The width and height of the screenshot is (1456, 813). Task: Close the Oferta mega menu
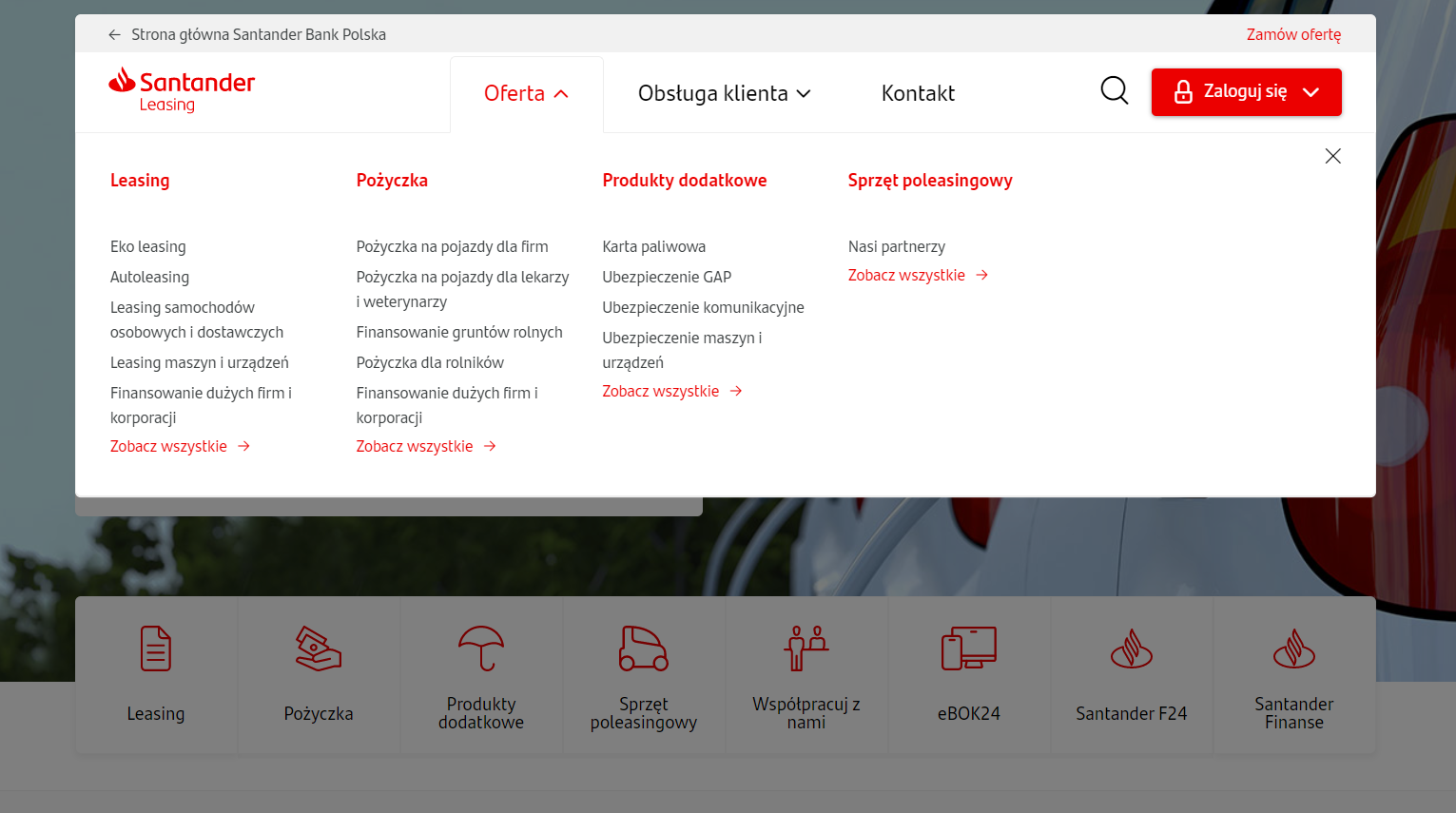pos(1332,156)
